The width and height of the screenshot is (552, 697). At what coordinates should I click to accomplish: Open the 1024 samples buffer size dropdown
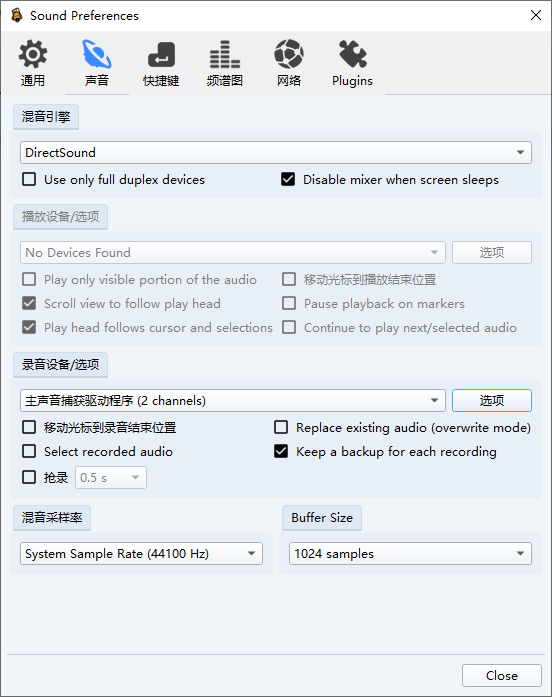point(410,553)
